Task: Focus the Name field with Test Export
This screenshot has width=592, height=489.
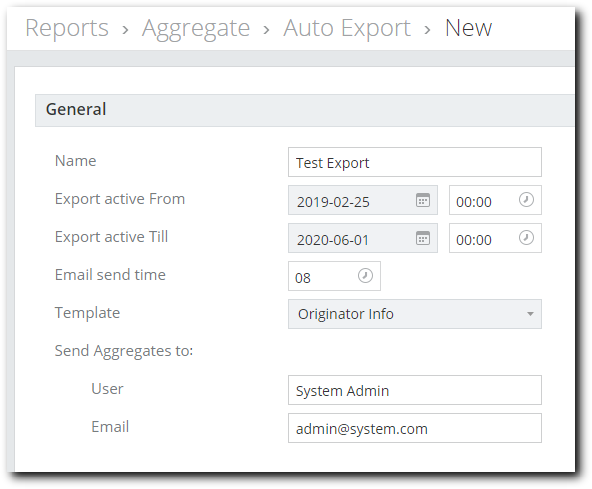Action: (x=415, y=162)
